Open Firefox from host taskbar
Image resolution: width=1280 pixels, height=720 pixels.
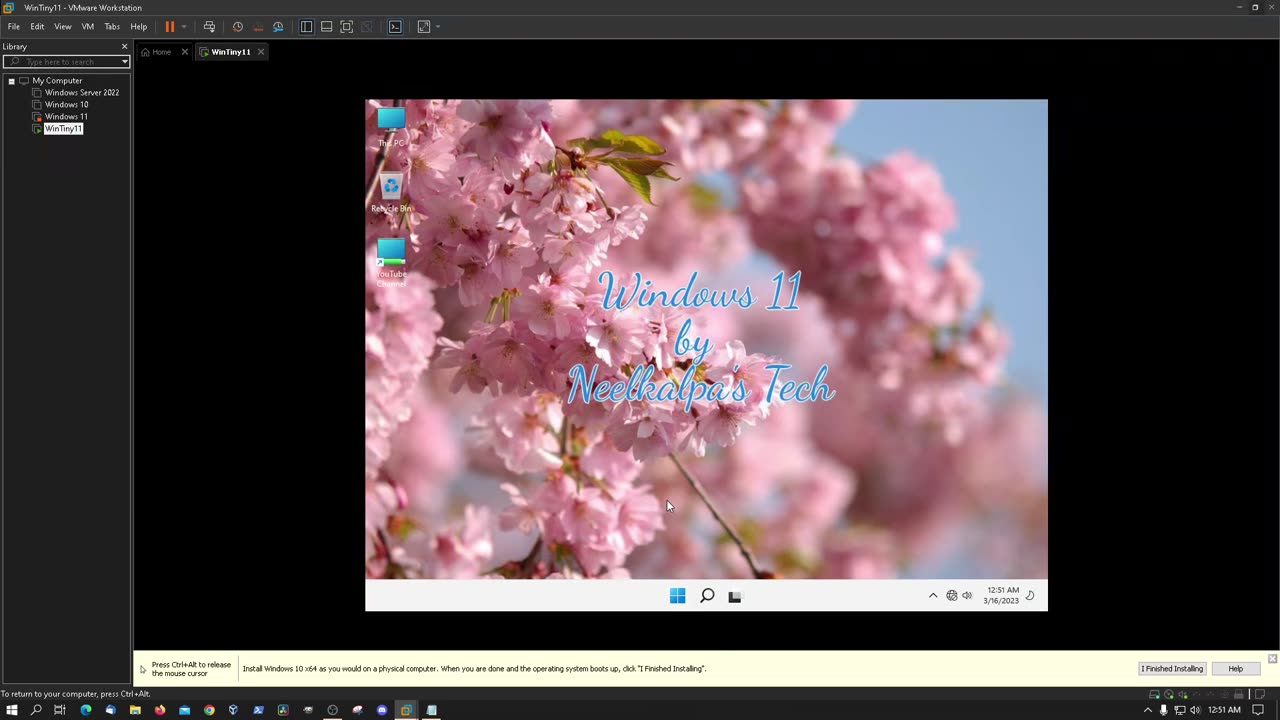[x=160, y=710]
